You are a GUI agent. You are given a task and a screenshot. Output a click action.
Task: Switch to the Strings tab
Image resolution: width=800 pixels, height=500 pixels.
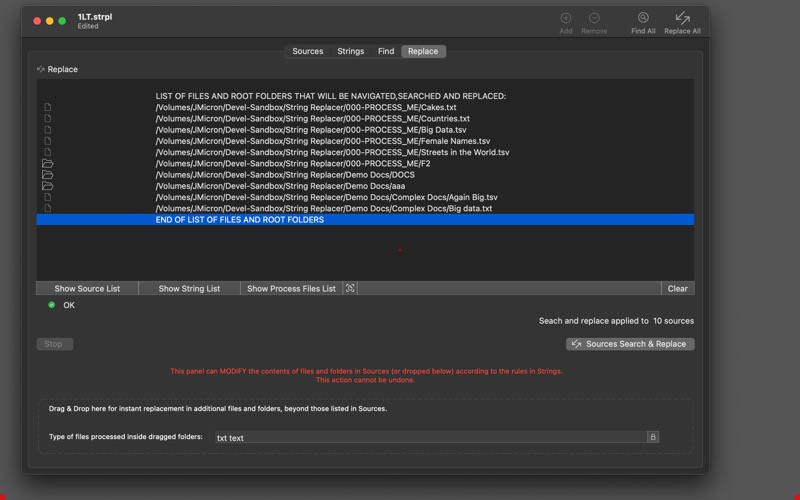click(351, 51)
